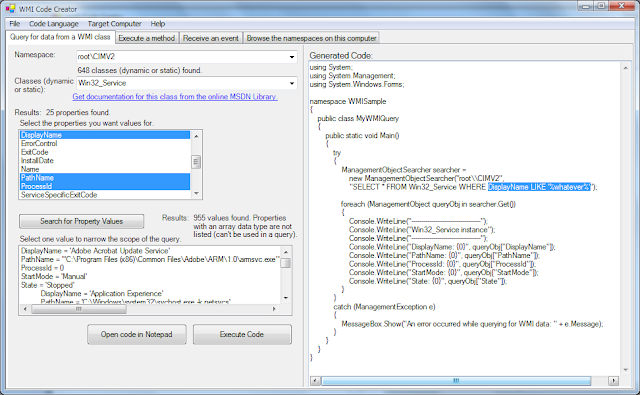
Task: Select ServiceSpecificExitCode in the properties list
Action: pyautogui.click(x=105, y=195)
